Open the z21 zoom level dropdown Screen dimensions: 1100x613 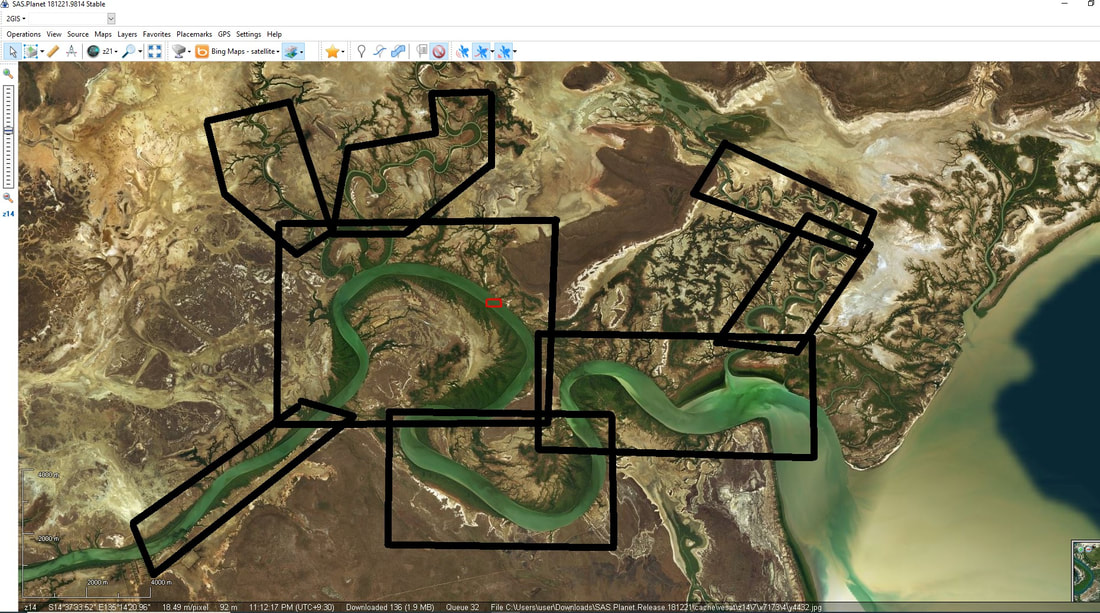tap(108, 51)
